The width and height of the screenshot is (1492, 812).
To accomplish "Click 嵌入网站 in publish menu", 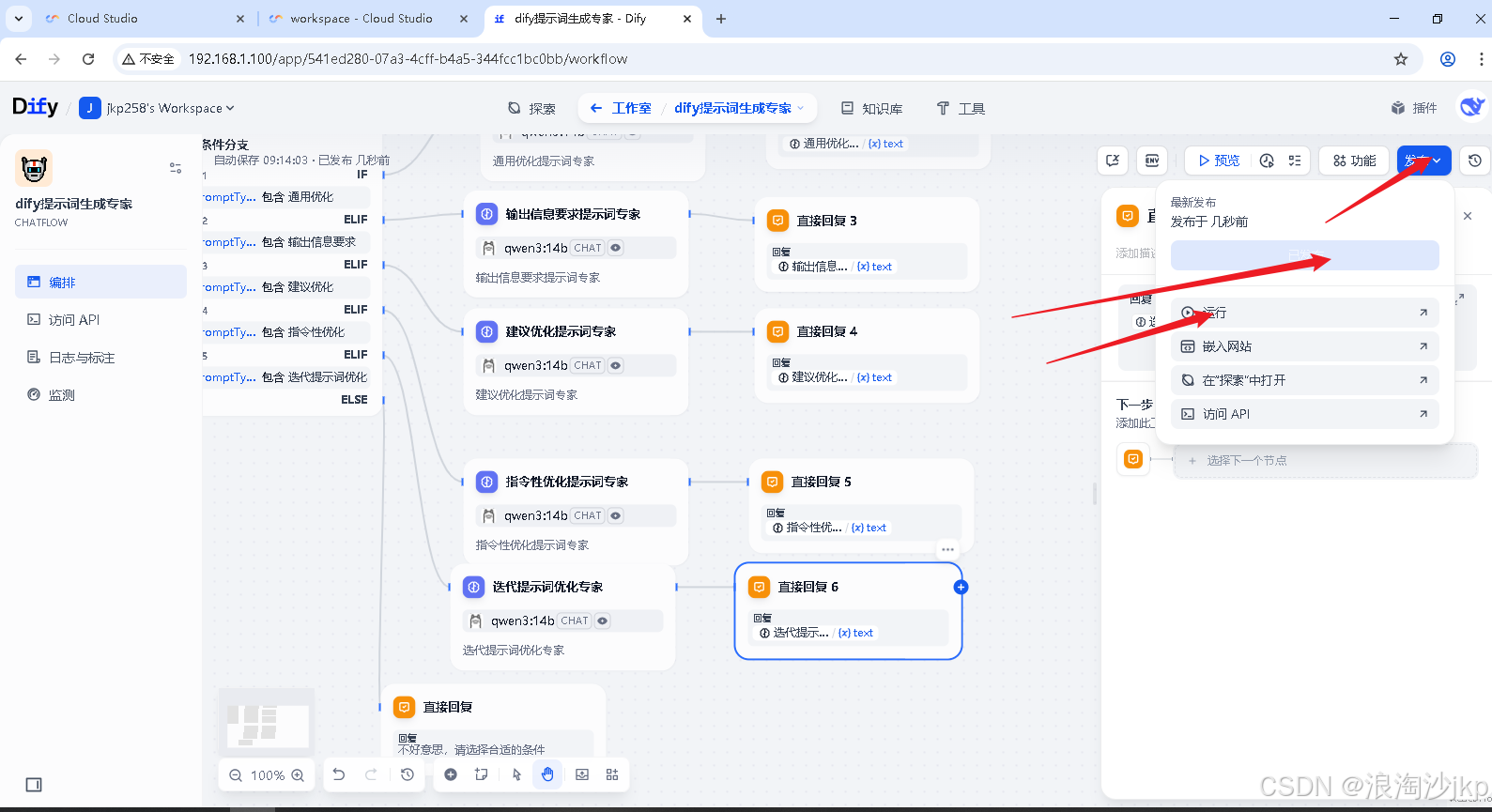I will click(1304, 346).
